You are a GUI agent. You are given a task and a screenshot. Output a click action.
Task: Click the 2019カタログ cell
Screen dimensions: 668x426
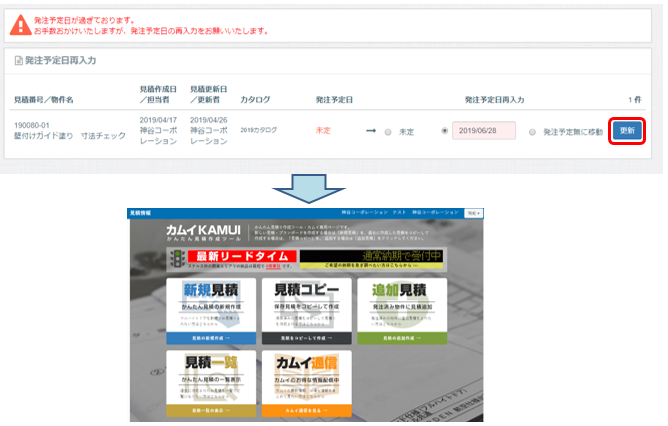259,130
